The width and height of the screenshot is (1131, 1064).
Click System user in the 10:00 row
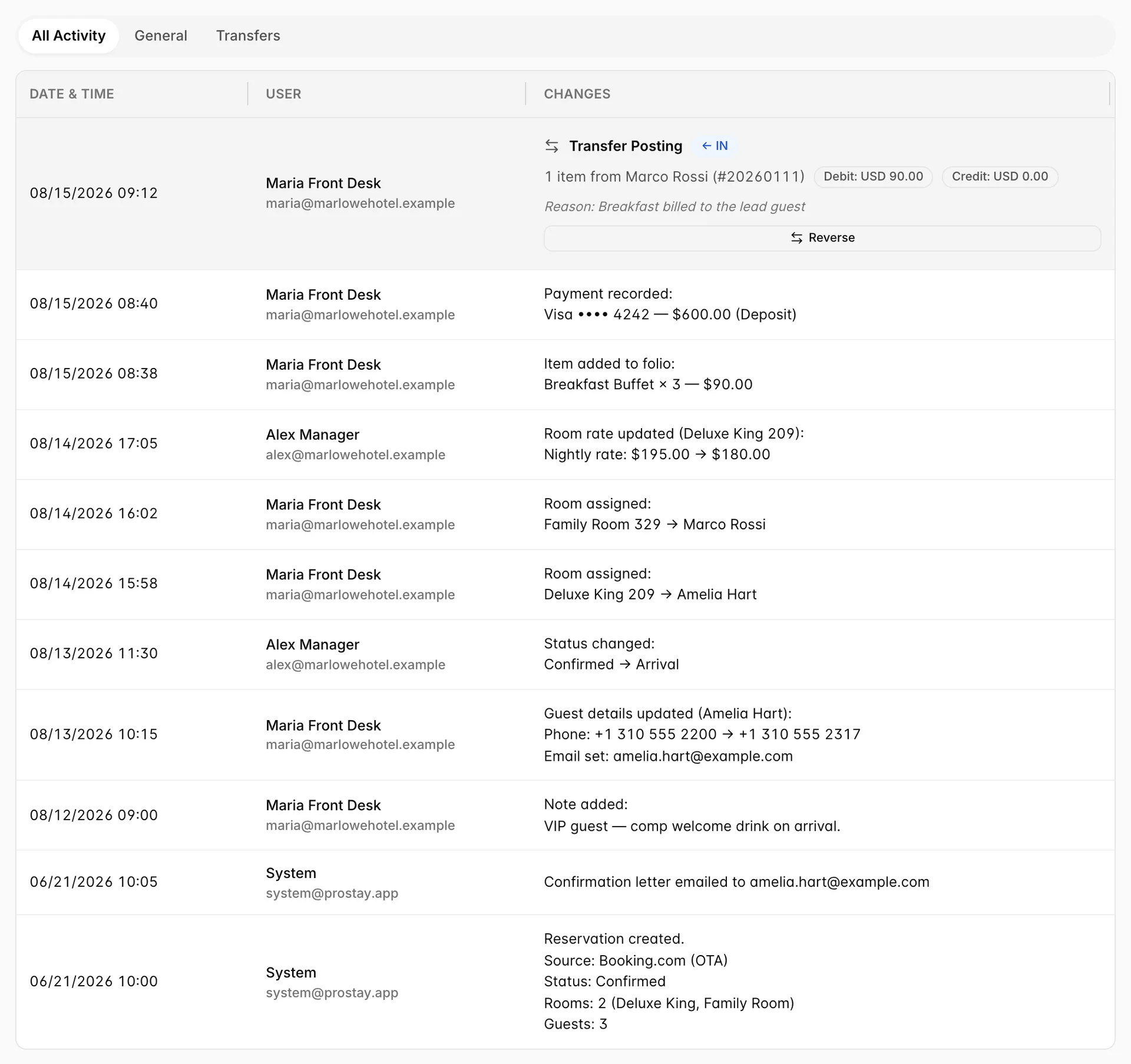[x=290, y=973]
